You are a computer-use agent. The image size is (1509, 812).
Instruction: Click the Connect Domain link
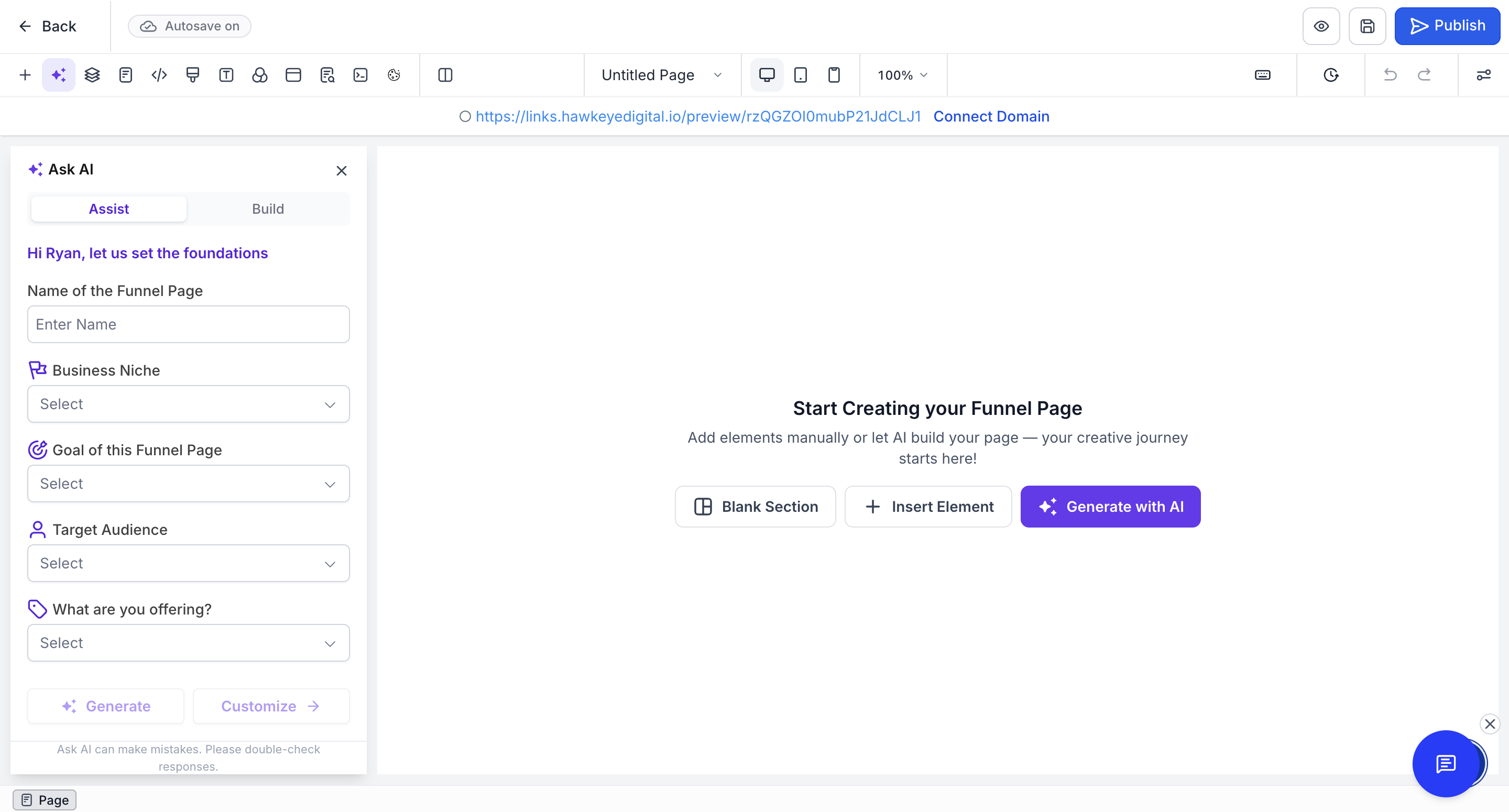(991, 117)
